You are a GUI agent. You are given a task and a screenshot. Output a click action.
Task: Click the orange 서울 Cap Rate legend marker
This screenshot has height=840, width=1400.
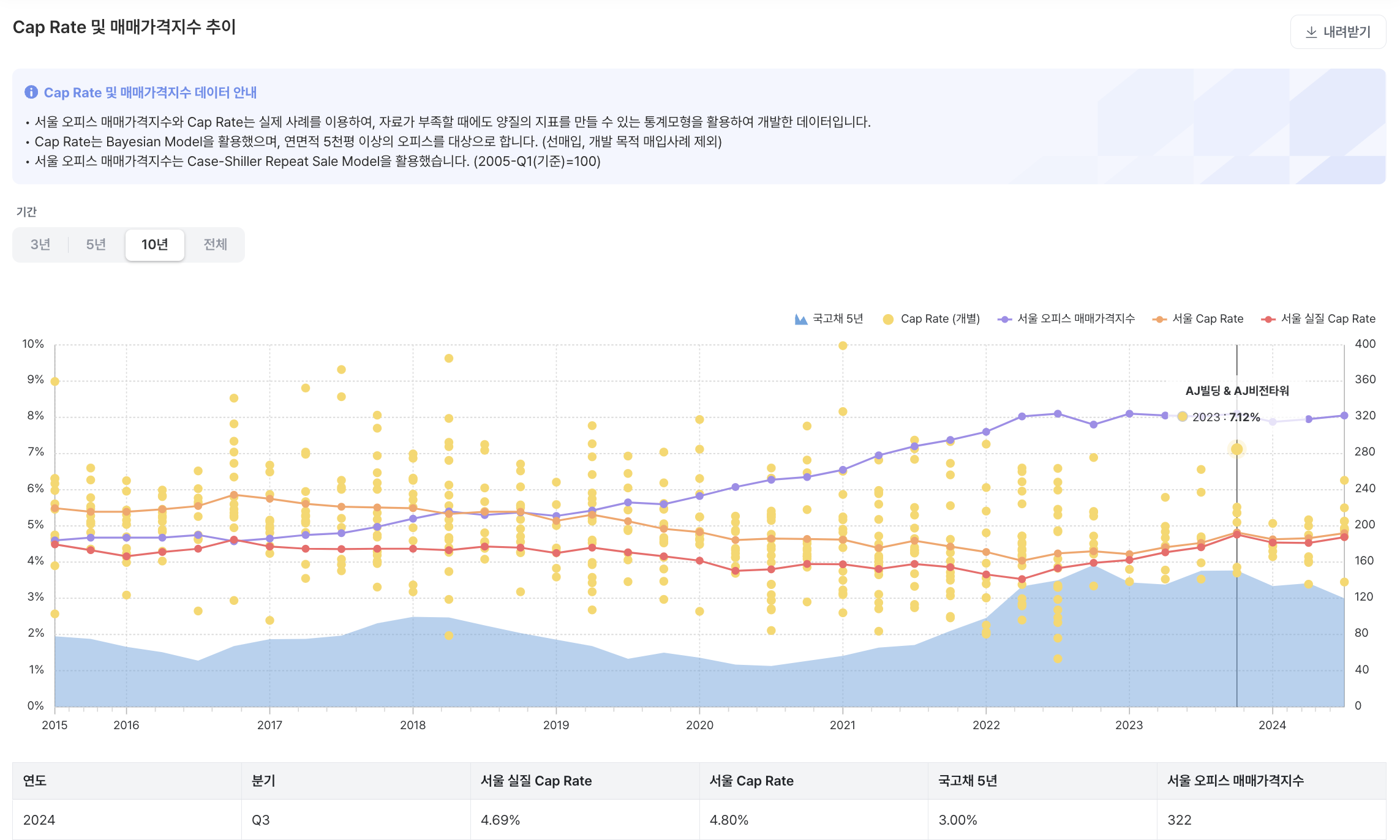point(1159,319)
